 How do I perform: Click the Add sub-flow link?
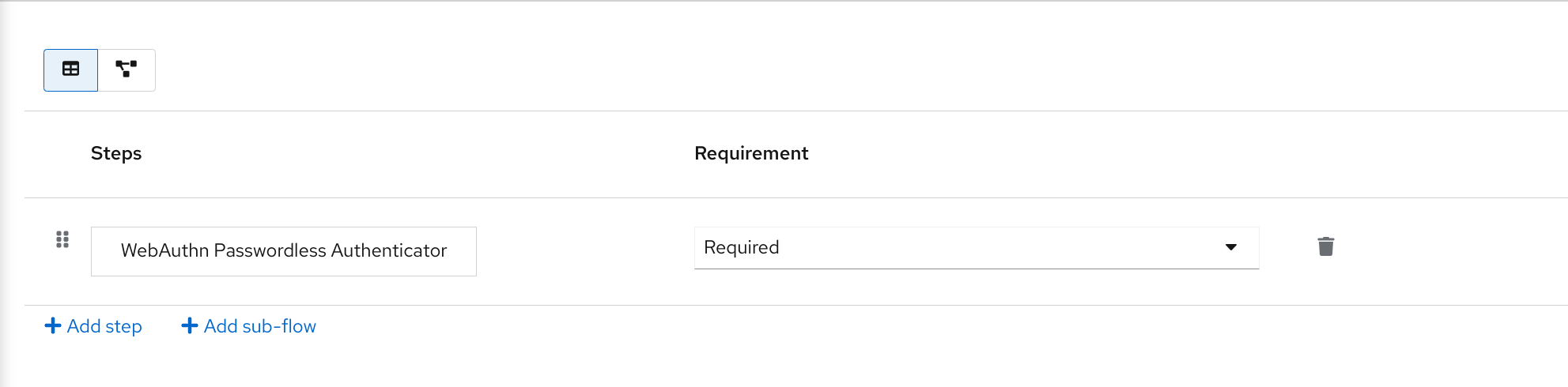[259, 326]
